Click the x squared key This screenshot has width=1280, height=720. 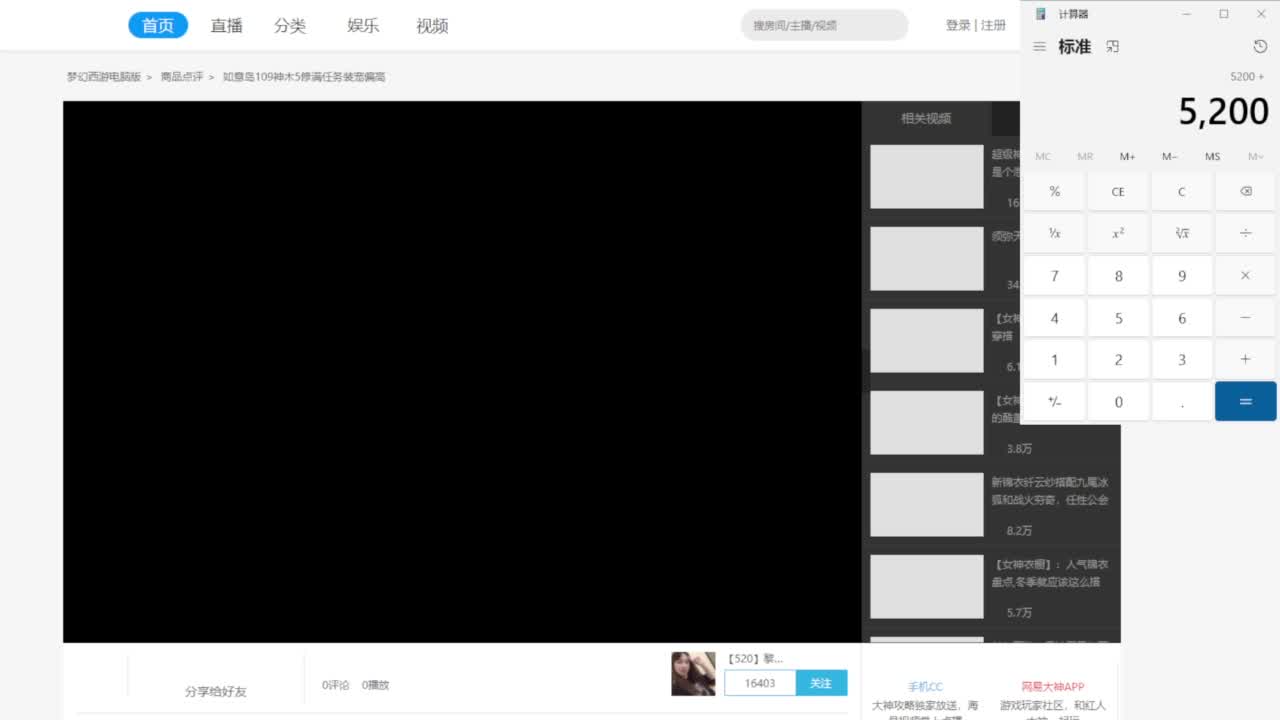click(x=1118, y=233)
